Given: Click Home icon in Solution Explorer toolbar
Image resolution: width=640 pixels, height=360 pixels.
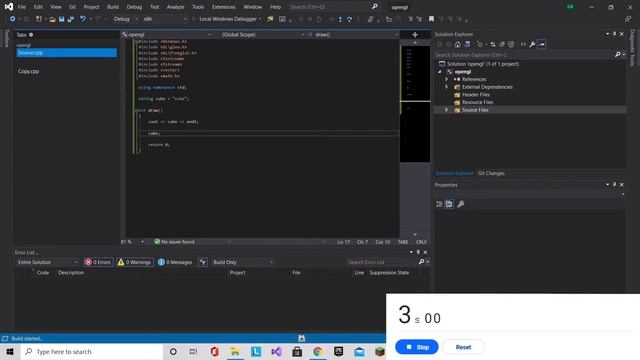Looking at the screenshot, I should 458,44.
